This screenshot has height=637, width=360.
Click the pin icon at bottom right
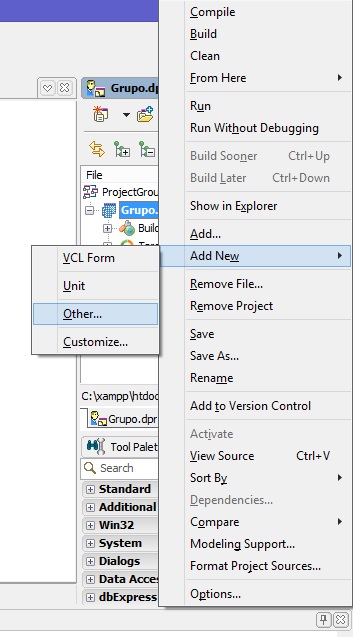pos(323,620)
